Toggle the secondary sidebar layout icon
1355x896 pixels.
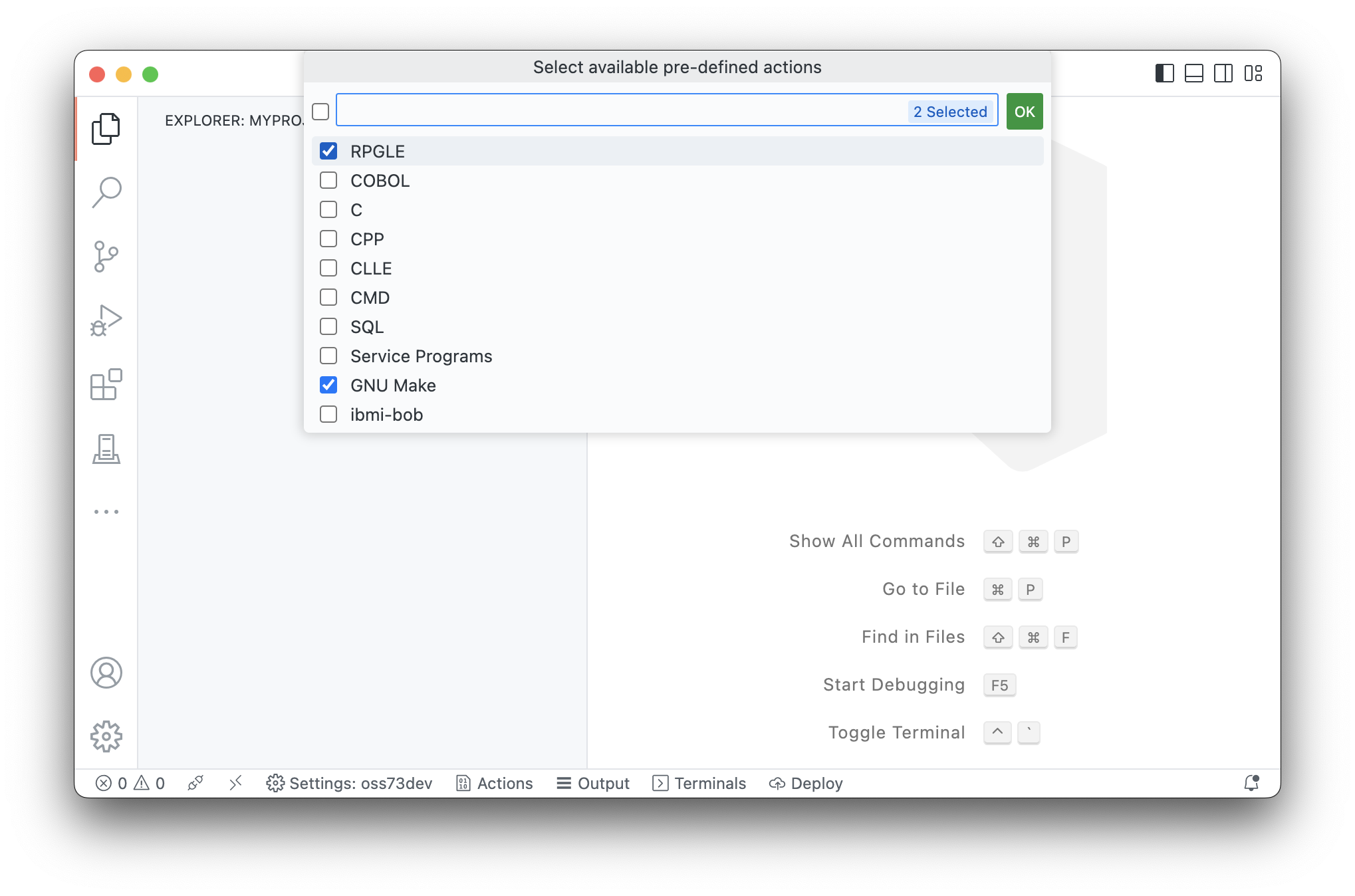pyautogui.click(x=1224, y=74)
